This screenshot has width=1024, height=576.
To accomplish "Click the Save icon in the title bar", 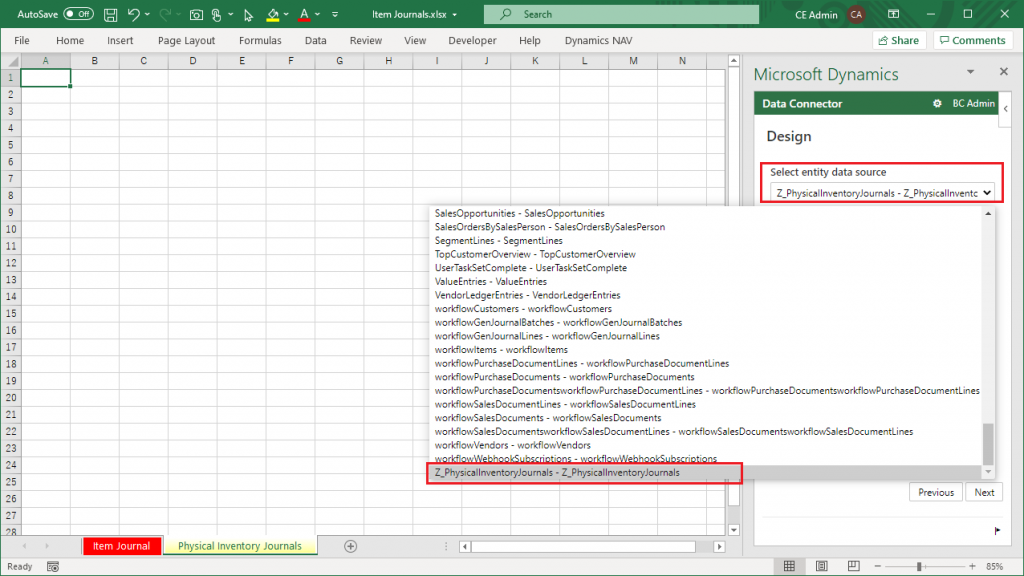I will pos(111,14).
